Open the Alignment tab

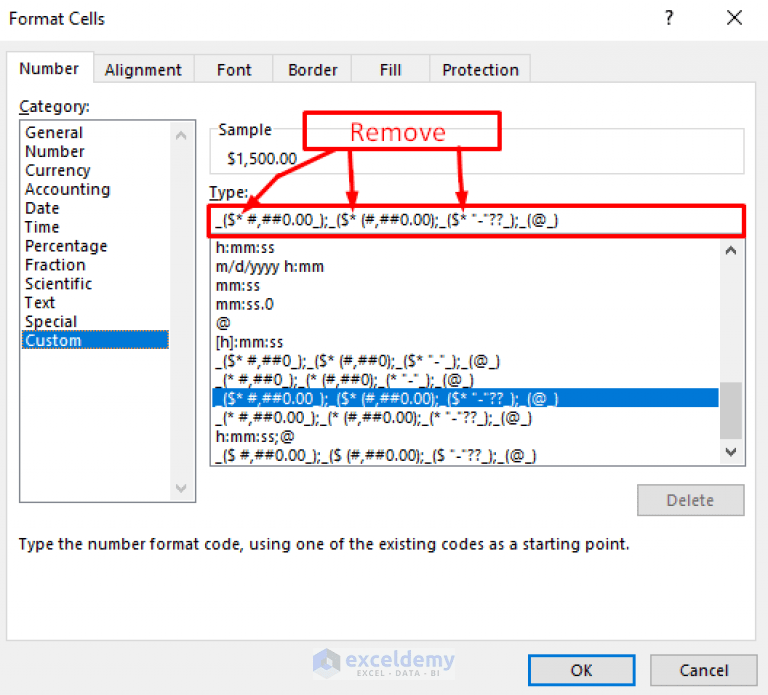click(x=143, y=70)
